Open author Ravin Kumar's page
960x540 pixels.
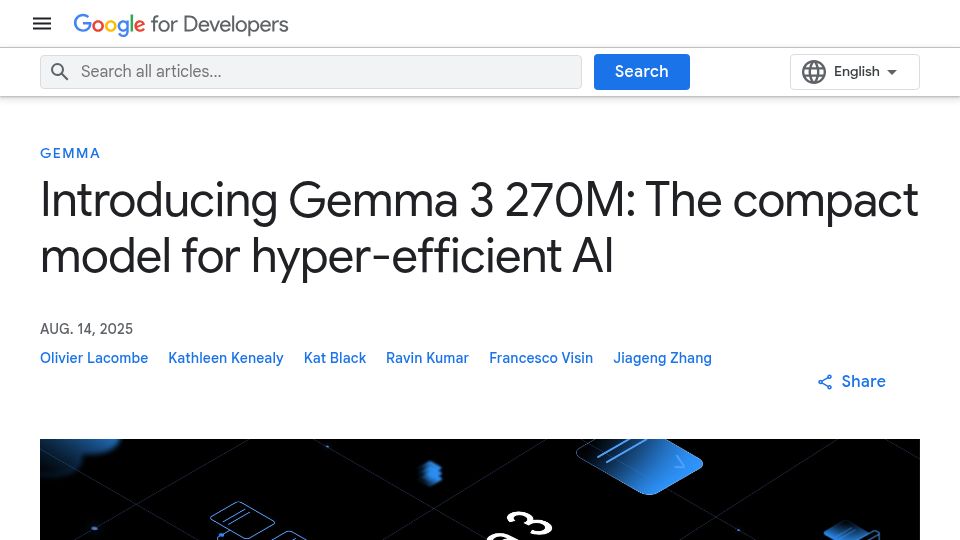pyautogui.click(x=427, y=358)
